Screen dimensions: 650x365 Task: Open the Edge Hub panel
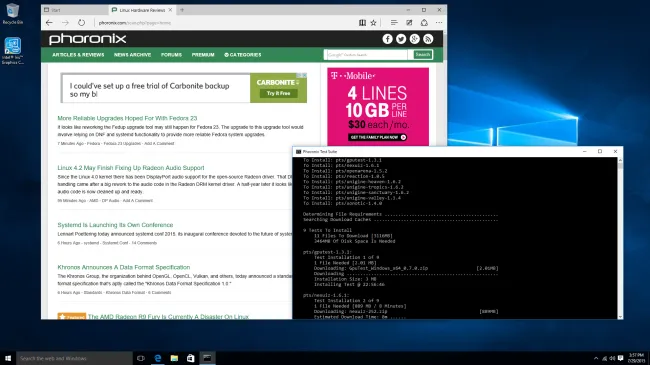pyautogui.click(x=394, y=23)
